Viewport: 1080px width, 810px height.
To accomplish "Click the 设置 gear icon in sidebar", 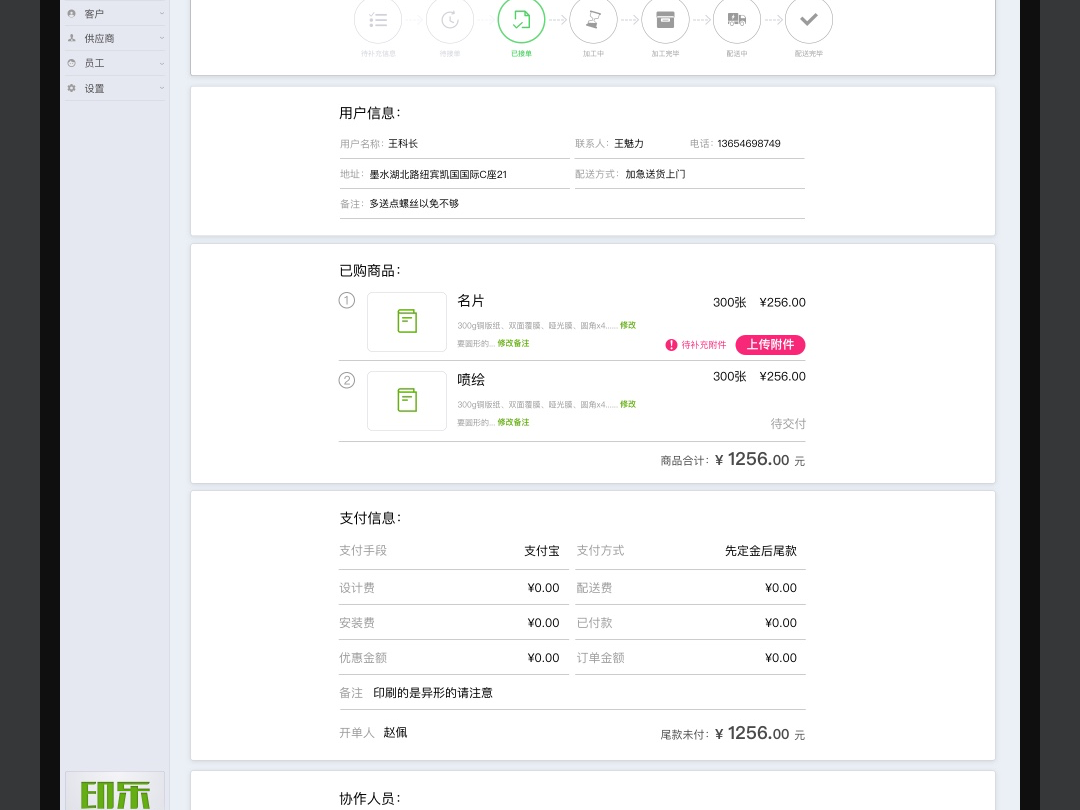I will click(71, 88).
